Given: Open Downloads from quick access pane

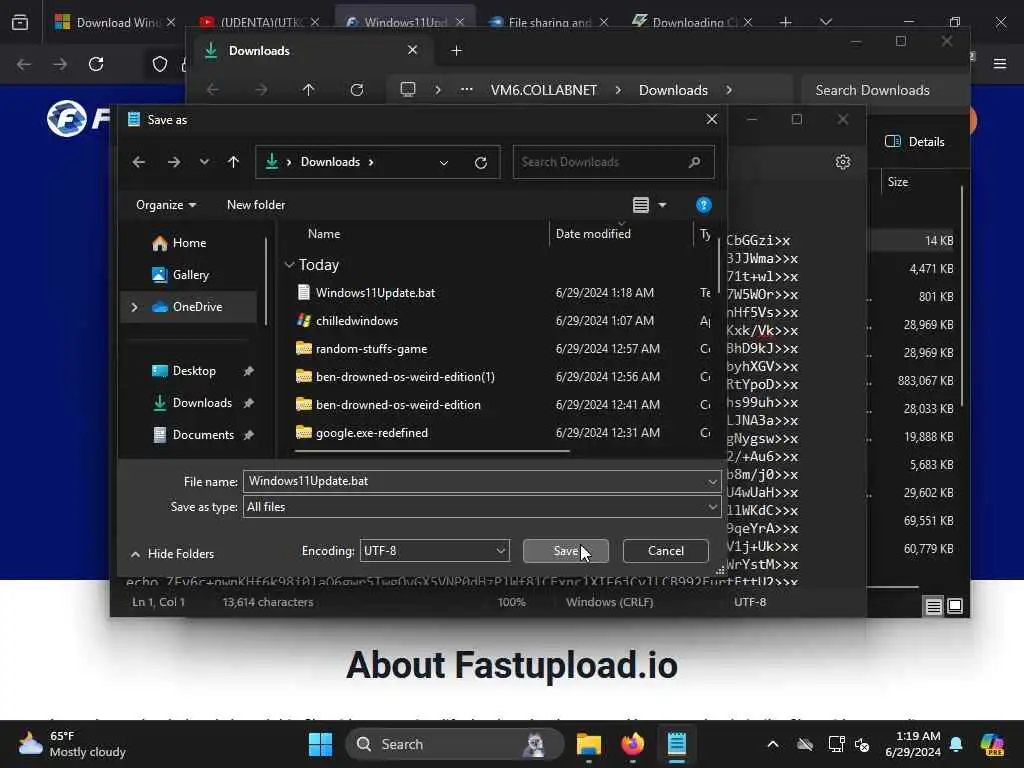Looking at the screenshot, I should [x=202, y=403].
